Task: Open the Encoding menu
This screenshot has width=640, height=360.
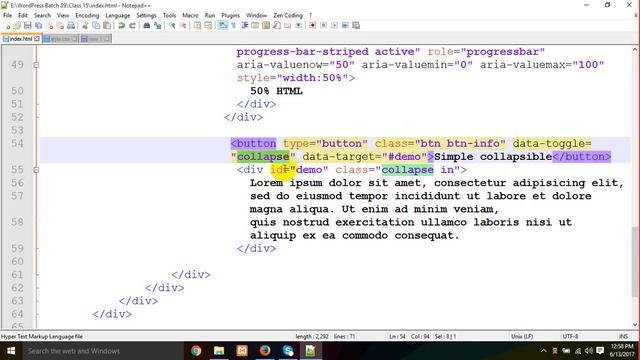Action: pyautogui.click(x=87, y=15)
